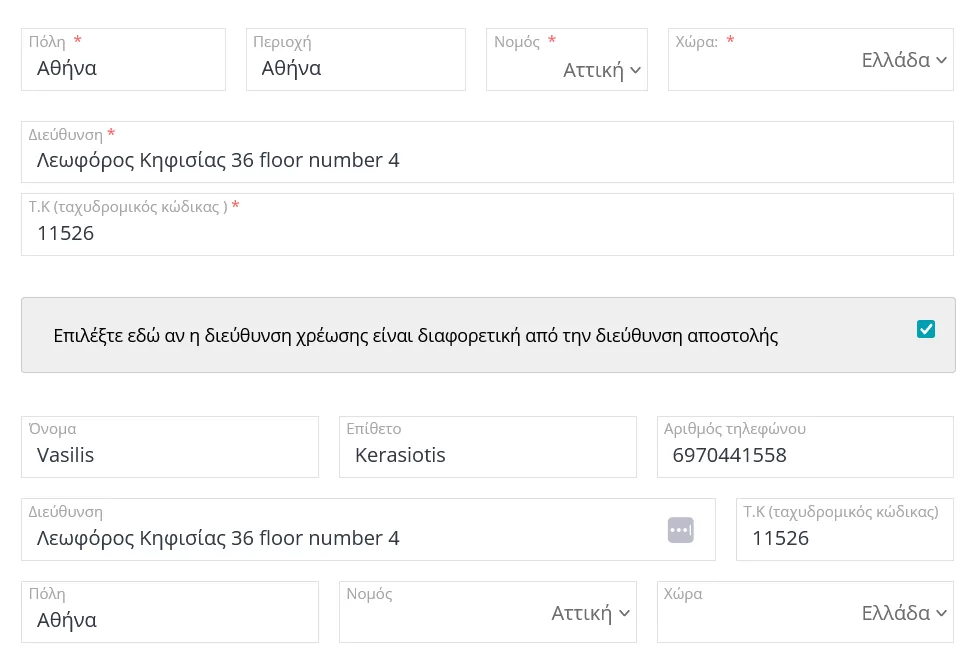Viewport: 976px width, 666px height.
Task: Click the Αριθμός τηλεφώνου phone field
Action: pyautogui.click(x=805, y=455)
